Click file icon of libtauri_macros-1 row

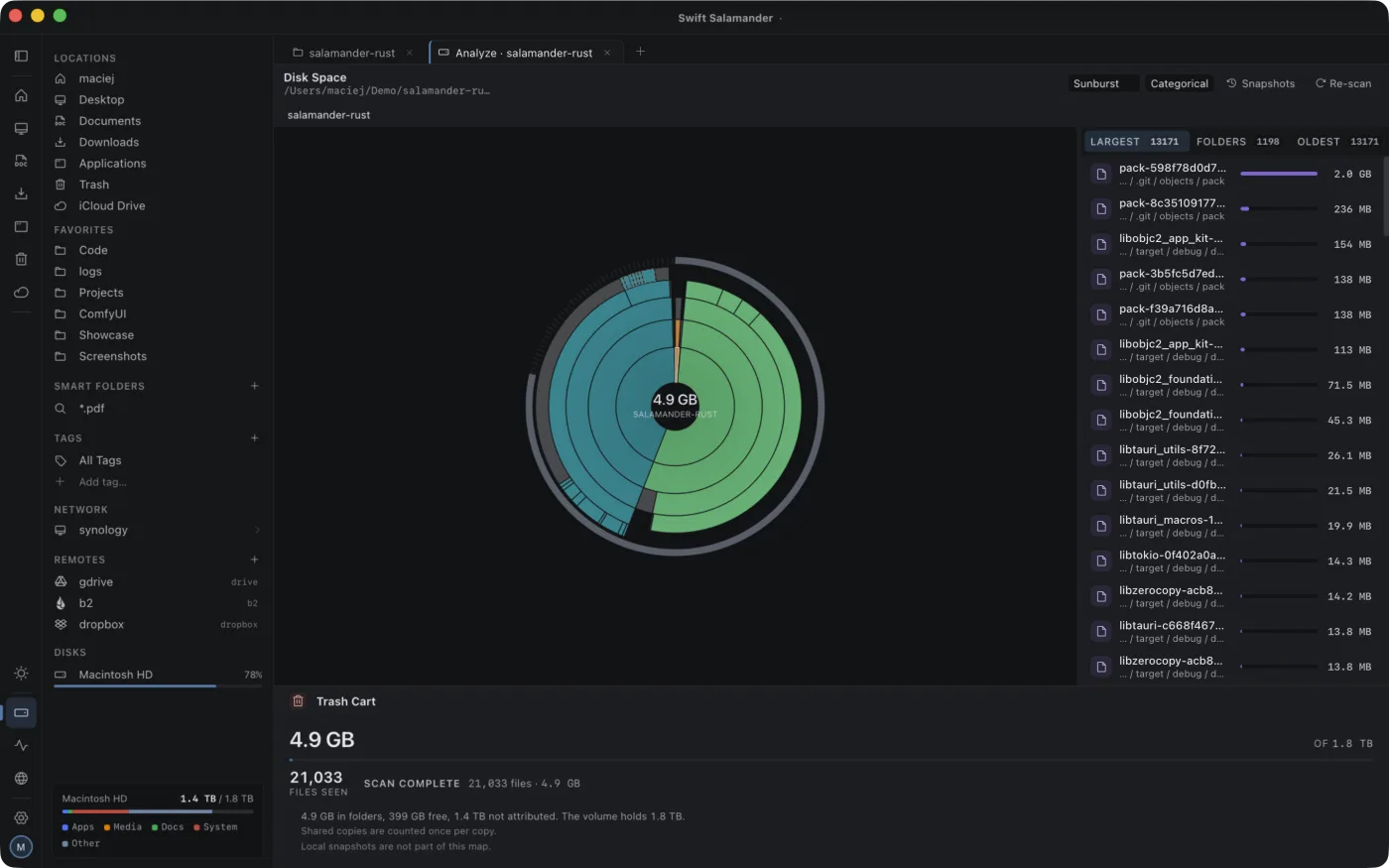coord(1100,526)
